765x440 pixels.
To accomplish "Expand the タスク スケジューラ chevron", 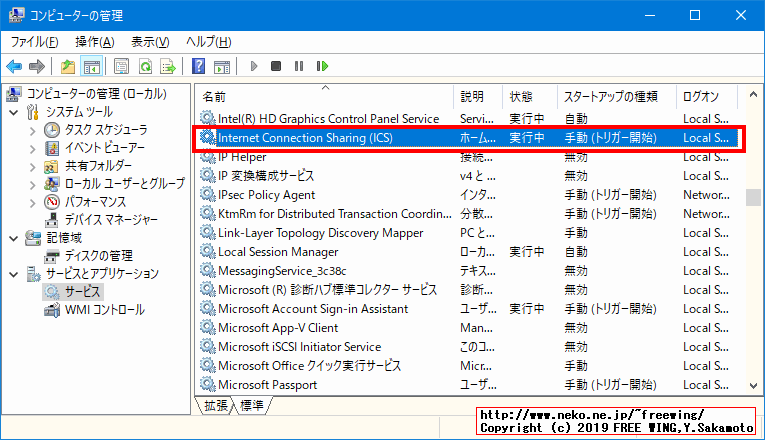I will [33, 131].
